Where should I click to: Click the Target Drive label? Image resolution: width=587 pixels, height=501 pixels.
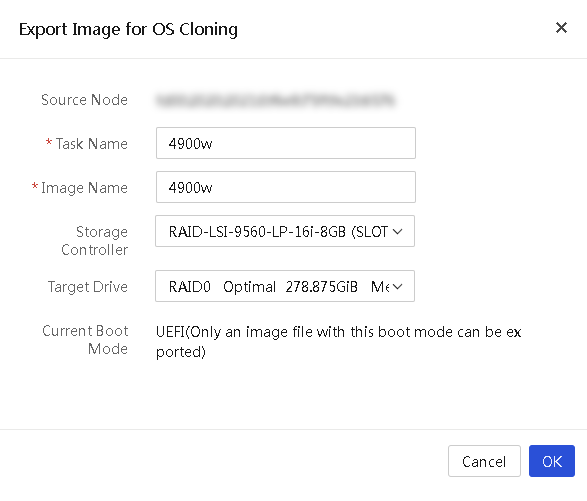88,287
